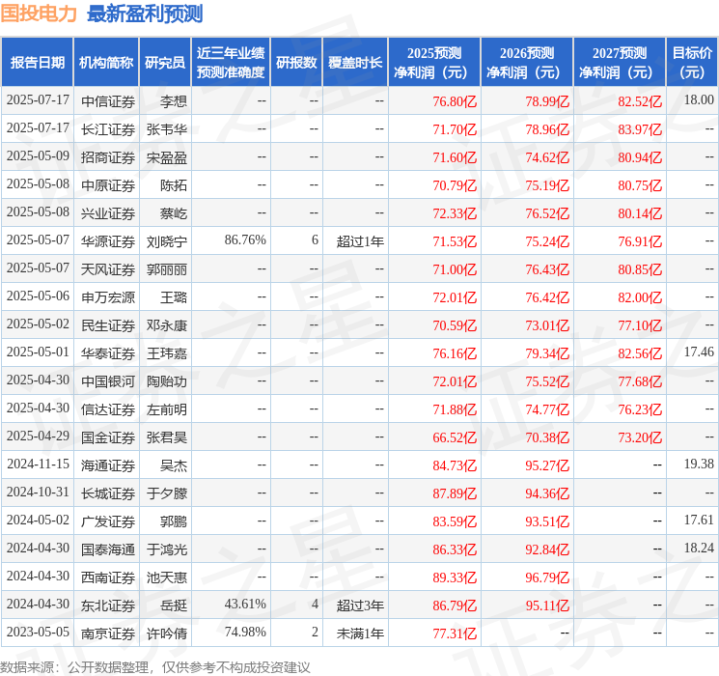Screen dimensions: 719x676
Task: Click 华源证券 institution cell
Action: point(108,241)
